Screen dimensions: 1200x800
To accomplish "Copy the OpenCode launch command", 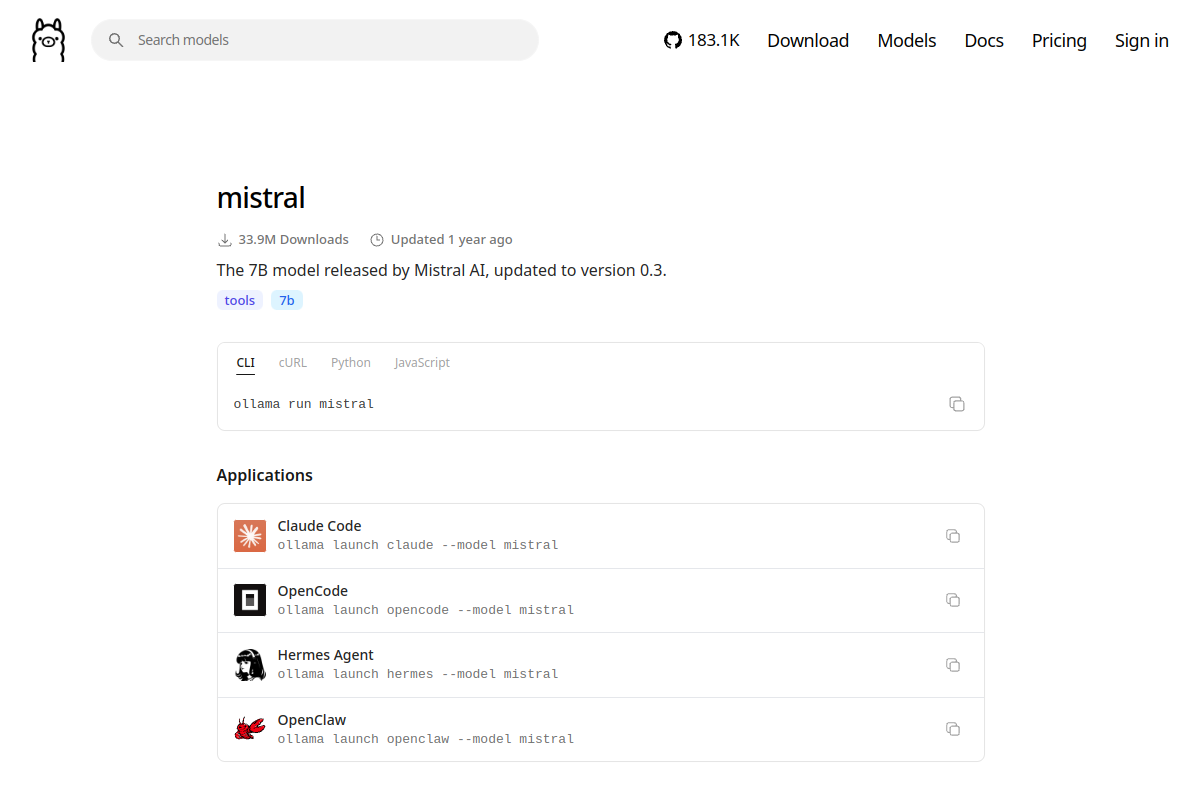I will (953, 600).
